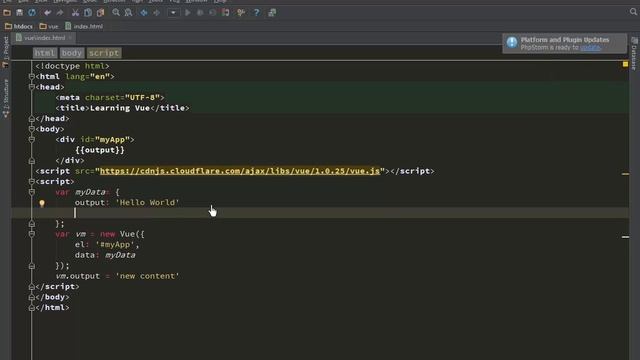Toggle listening for debug connections icon
Screen dimensions: 640x360
(225, 13)
